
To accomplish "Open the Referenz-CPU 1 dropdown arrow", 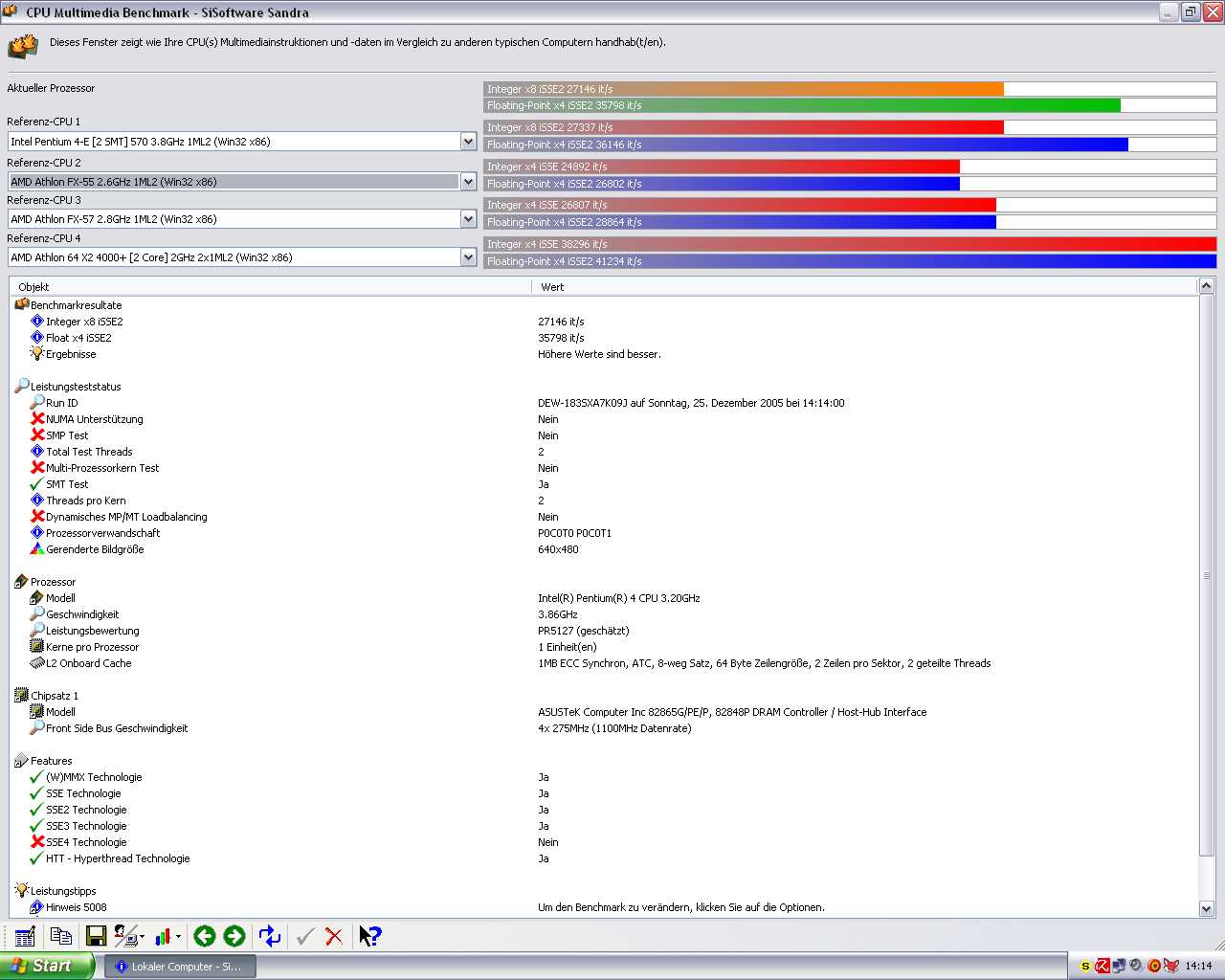I will (x=468, y=142).
